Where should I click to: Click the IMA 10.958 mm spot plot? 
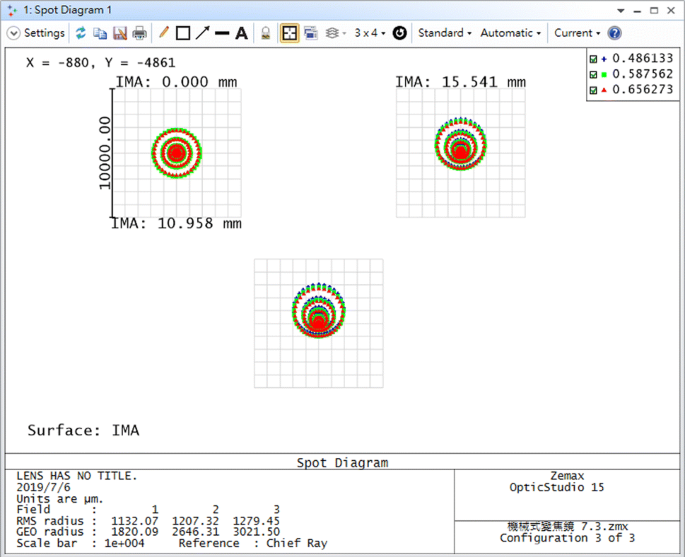coord(318,323)
